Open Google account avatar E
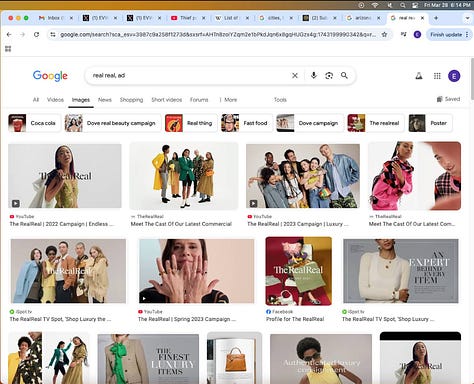 (x=454, y=76)
